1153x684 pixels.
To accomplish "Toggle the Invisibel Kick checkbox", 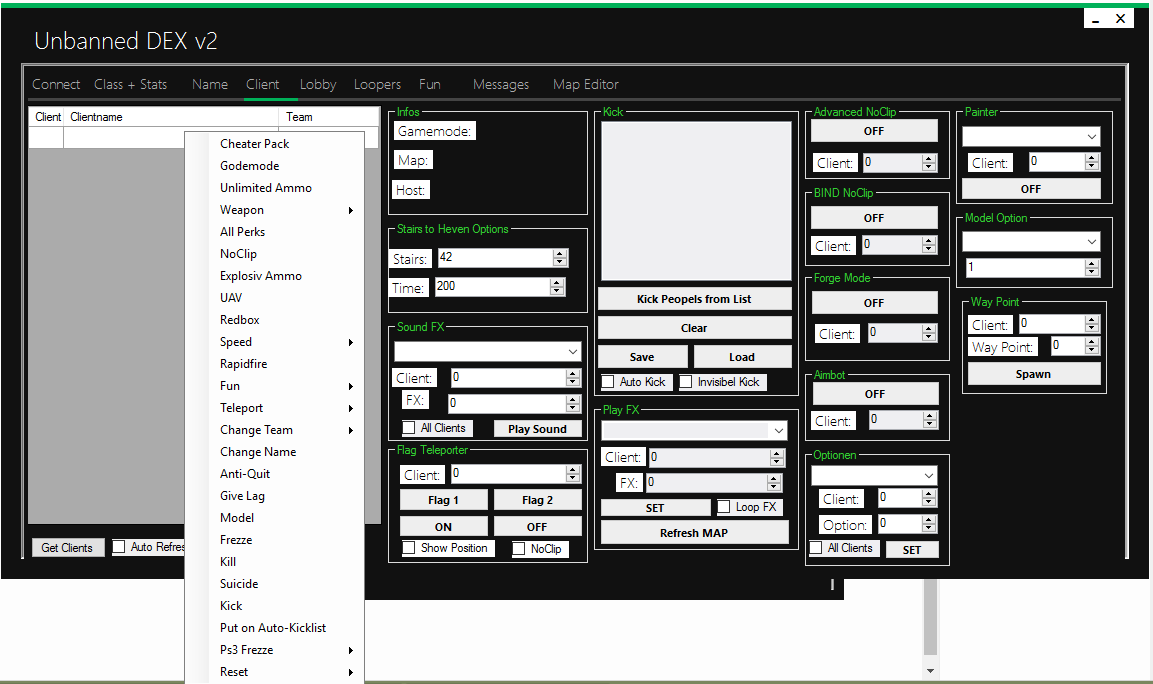I will point(686,382).
